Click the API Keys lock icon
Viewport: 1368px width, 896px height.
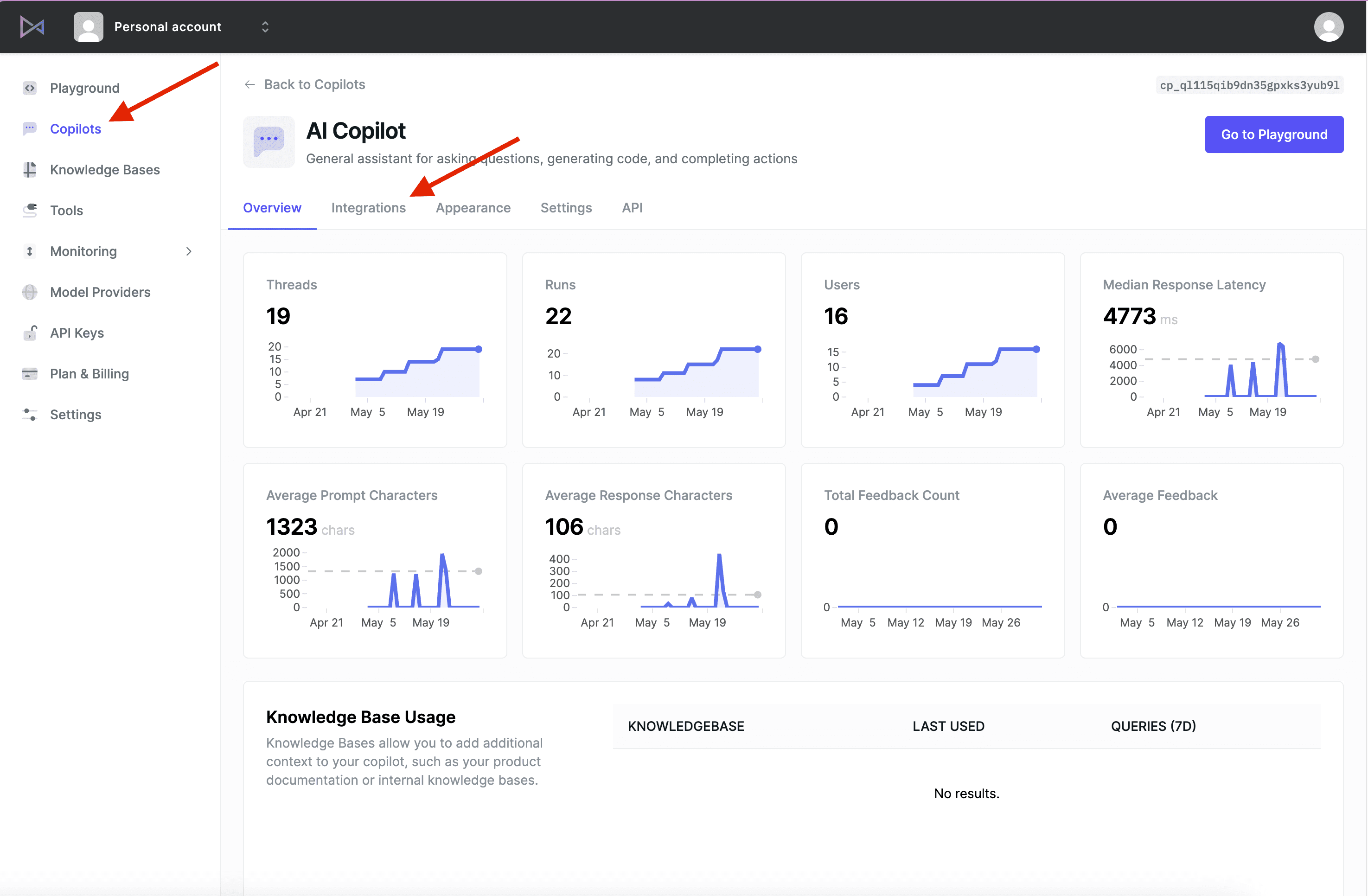pos(29,333)
